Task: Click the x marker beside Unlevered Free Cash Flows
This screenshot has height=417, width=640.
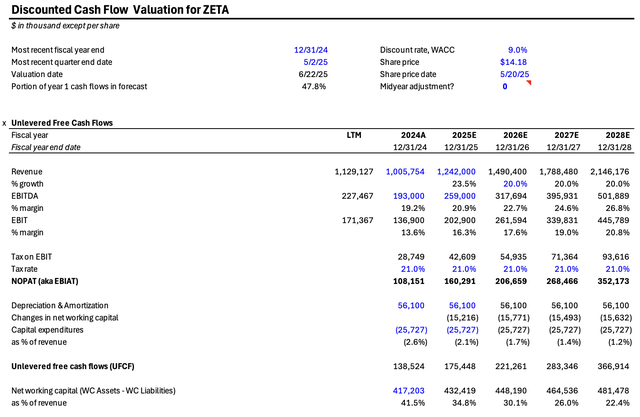Action: point(4,123)
